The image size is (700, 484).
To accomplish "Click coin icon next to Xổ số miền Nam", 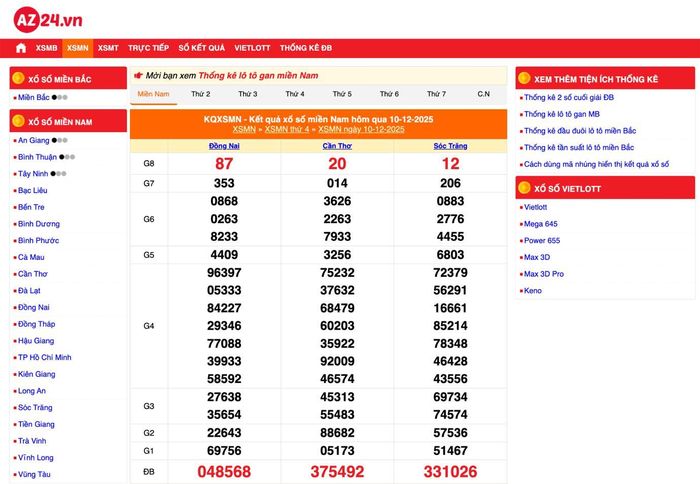I will coord(18,121).
